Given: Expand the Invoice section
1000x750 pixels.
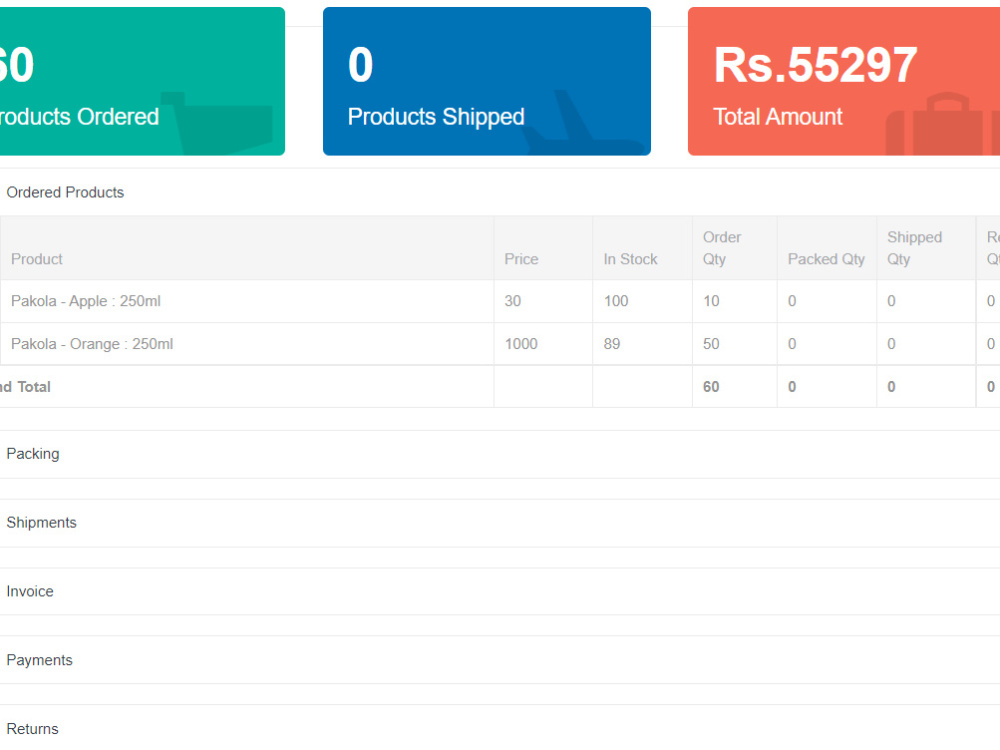Looking at the screenshot, I should (x=30, y=591).
